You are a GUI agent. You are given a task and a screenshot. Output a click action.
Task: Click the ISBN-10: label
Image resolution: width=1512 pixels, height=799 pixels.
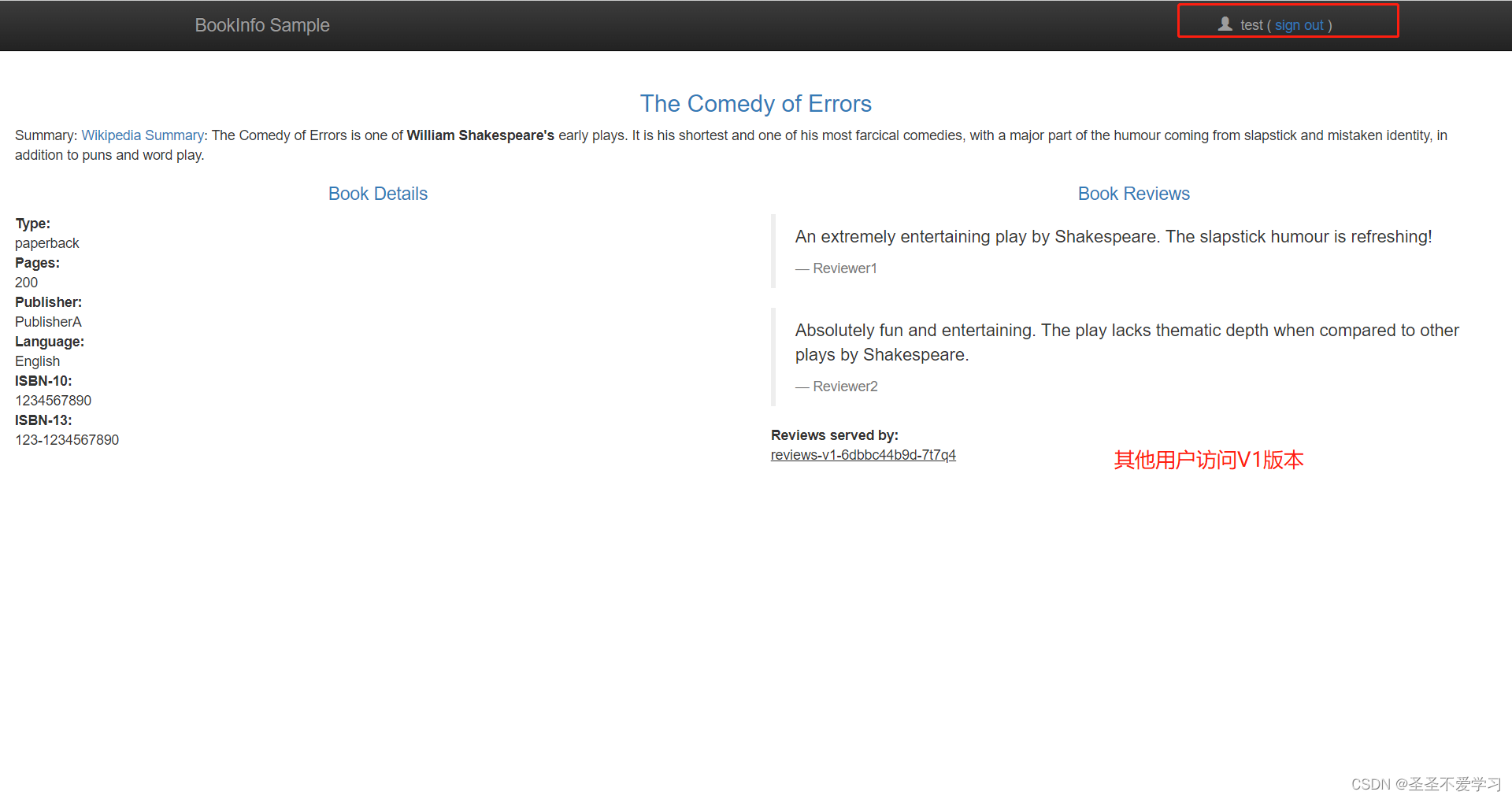click(x=43, y=381)
